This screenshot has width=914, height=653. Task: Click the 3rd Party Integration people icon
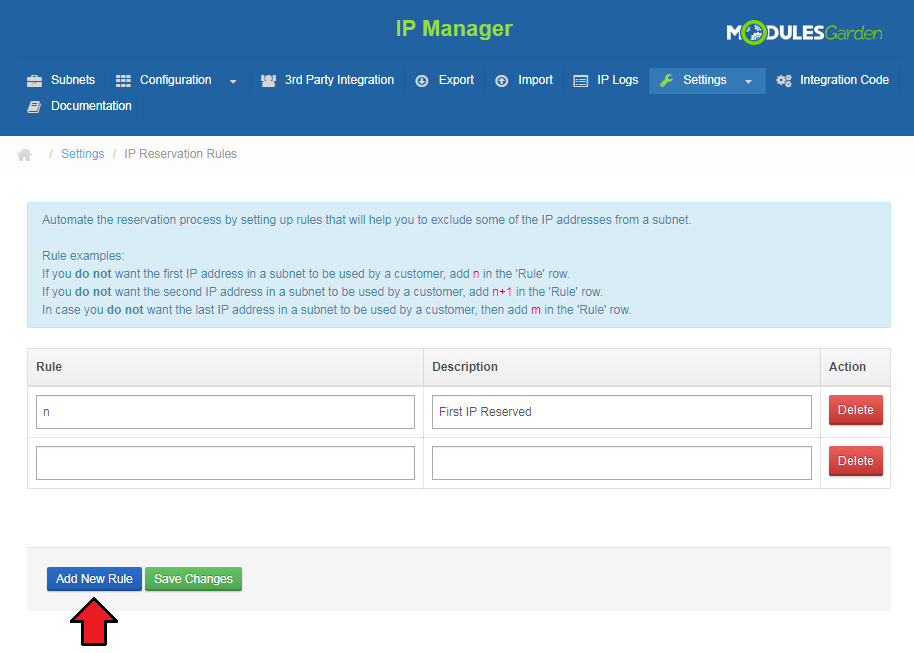click(268, 81)
